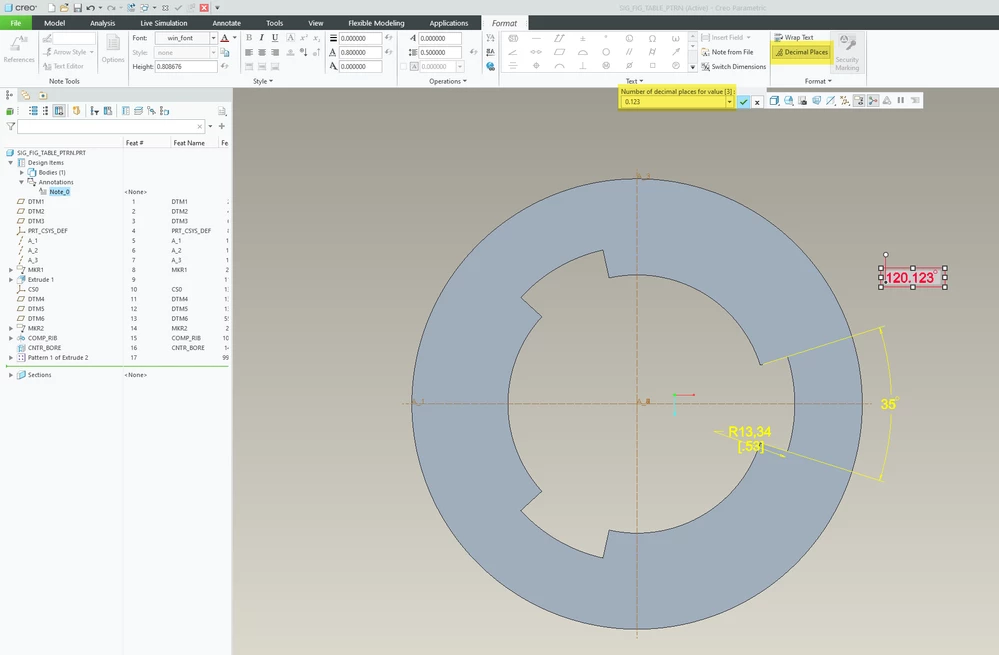Click the Height value field

185,66
